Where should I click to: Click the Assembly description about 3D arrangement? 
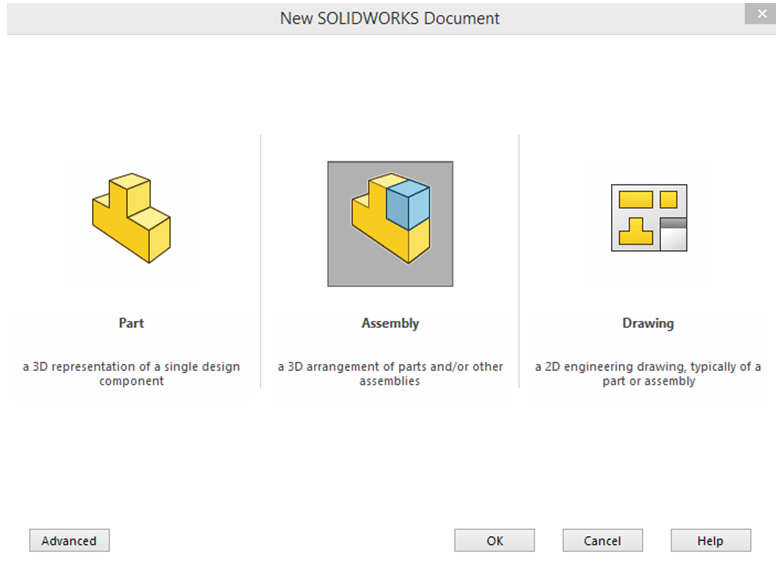point(390,374)
